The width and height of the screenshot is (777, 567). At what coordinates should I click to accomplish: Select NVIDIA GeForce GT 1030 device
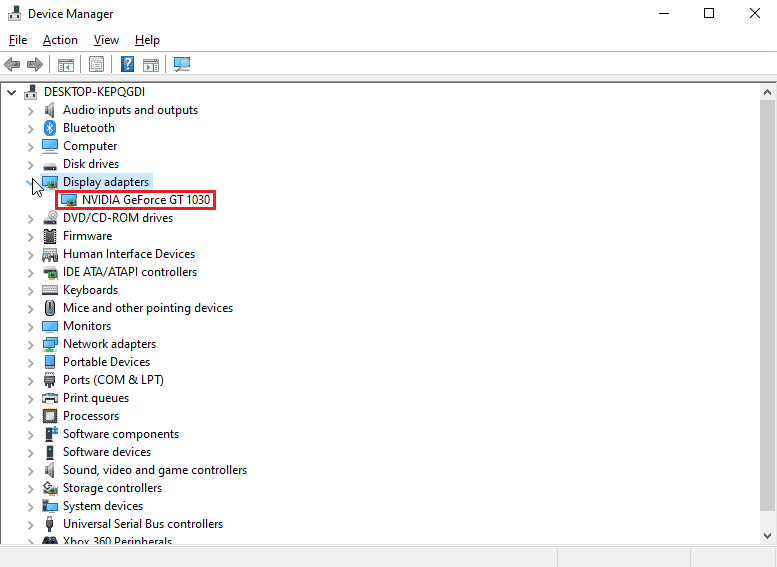coord(146,200)
